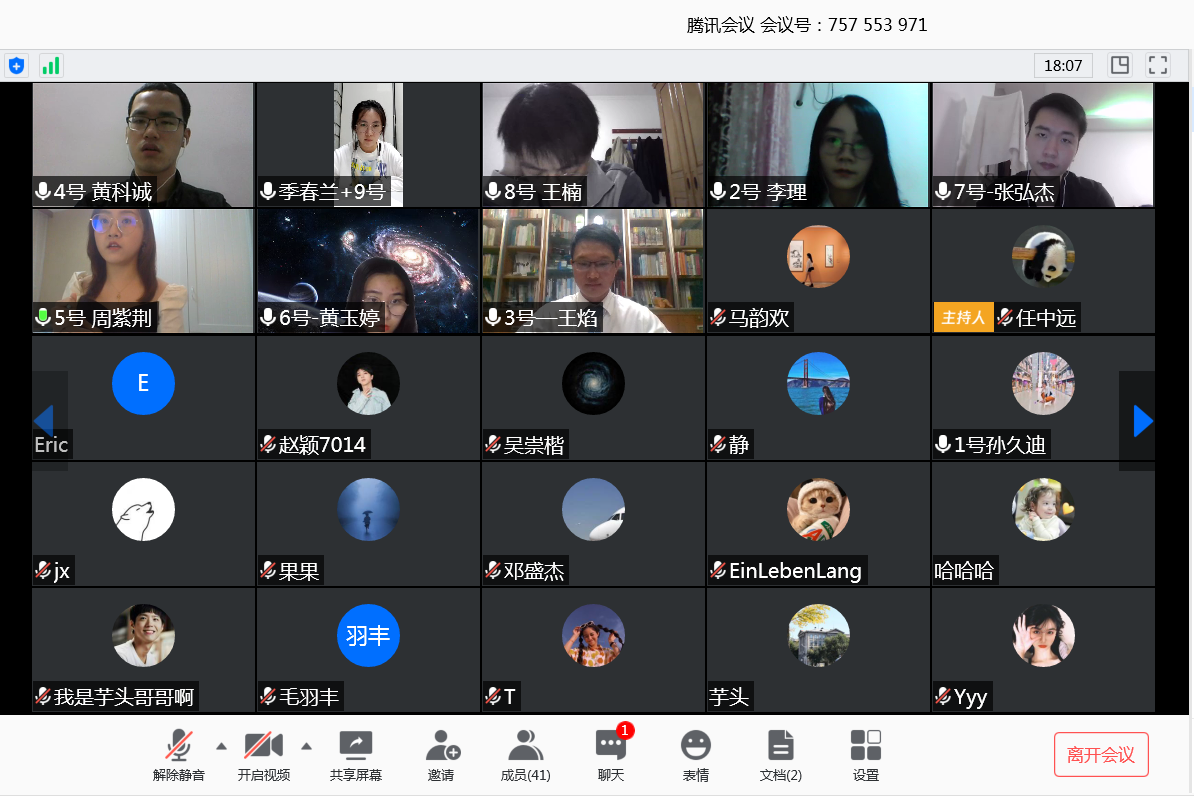Switch the video grid layout view icon
Image resolution: width=1194 pixels, height=796 pixels.
pos(1120,66)
